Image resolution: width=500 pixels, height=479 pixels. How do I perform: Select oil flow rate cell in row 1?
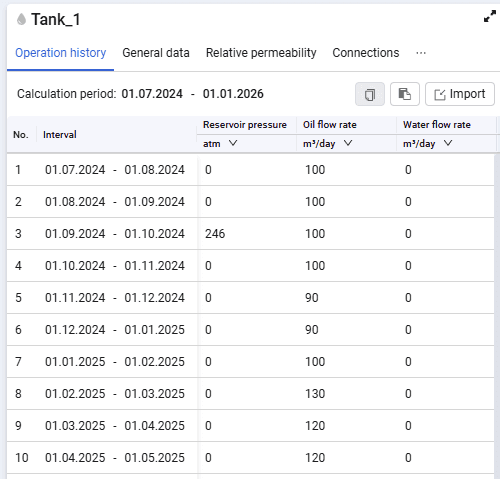[x=346, y=170]
